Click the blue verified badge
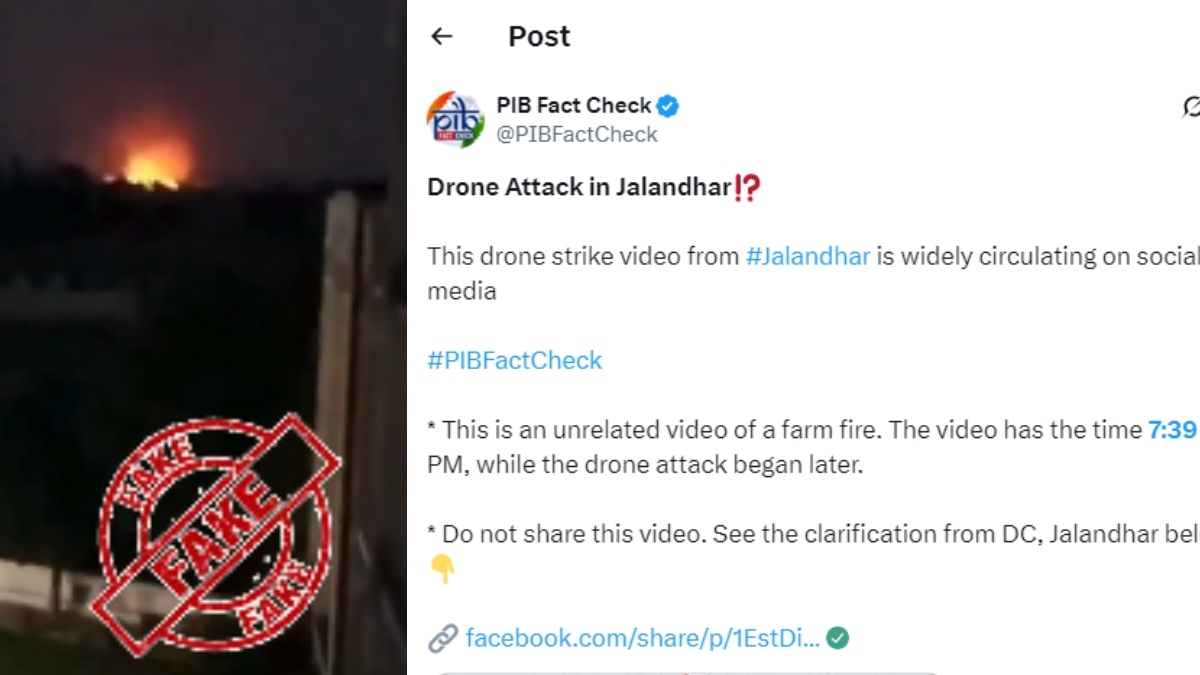This screenshot has width=1200, height=675. pyautogui.click(x=669, y=105)
